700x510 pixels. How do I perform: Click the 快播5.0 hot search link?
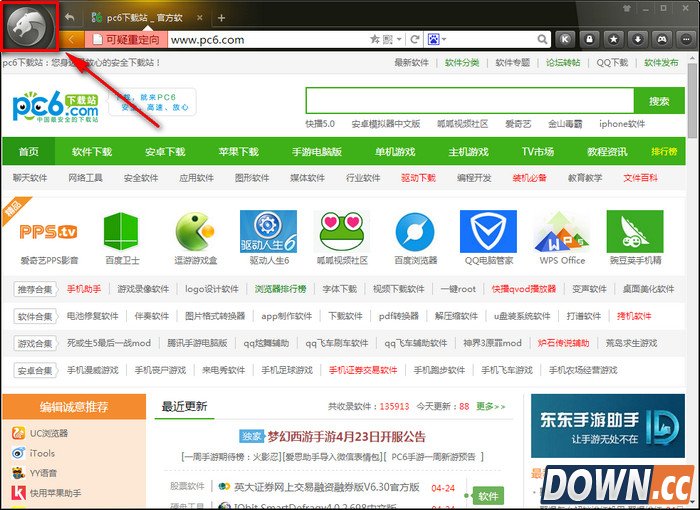(320, 124)
